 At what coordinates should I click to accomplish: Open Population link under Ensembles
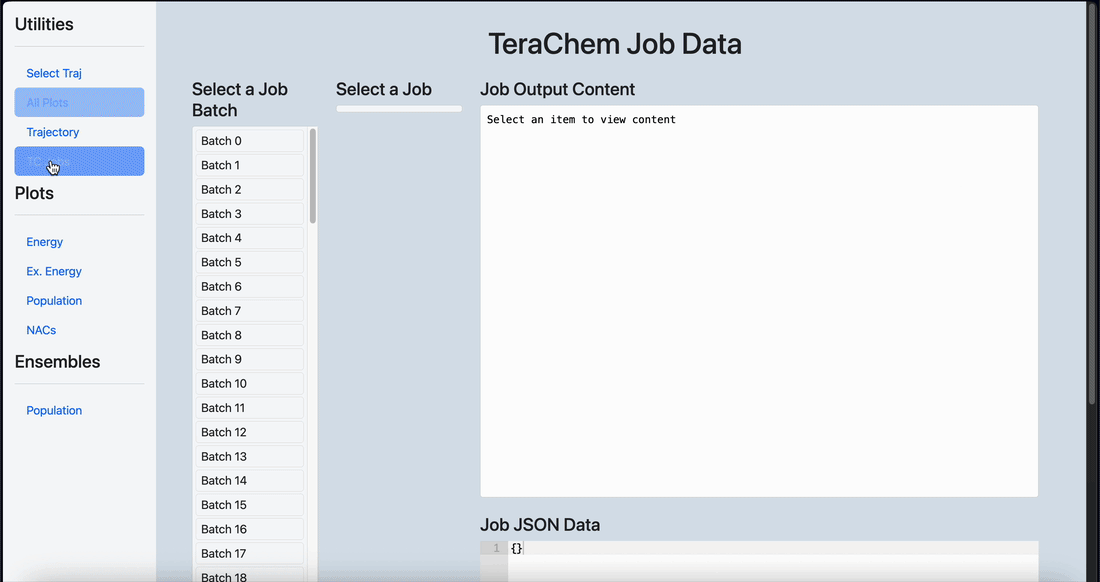coord(54,410)
